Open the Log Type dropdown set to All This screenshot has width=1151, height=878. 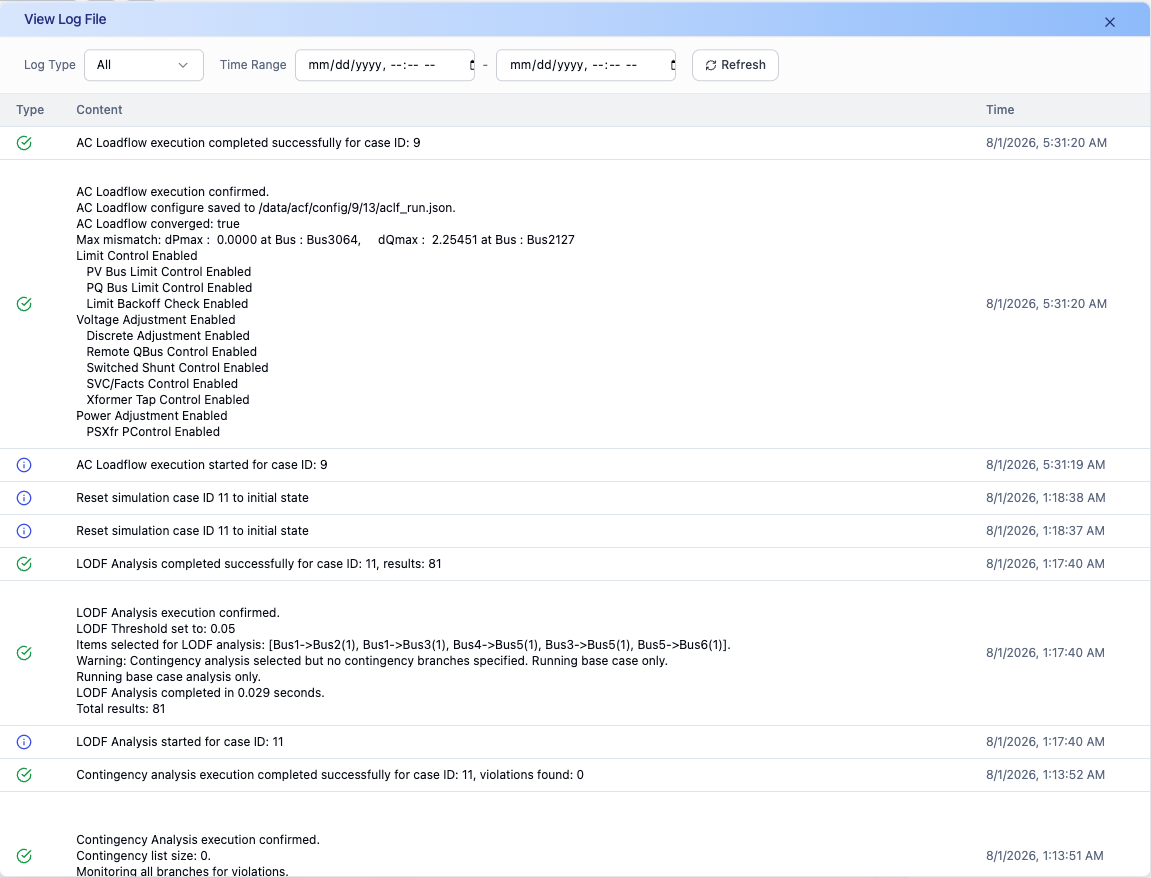click(144, 65)
